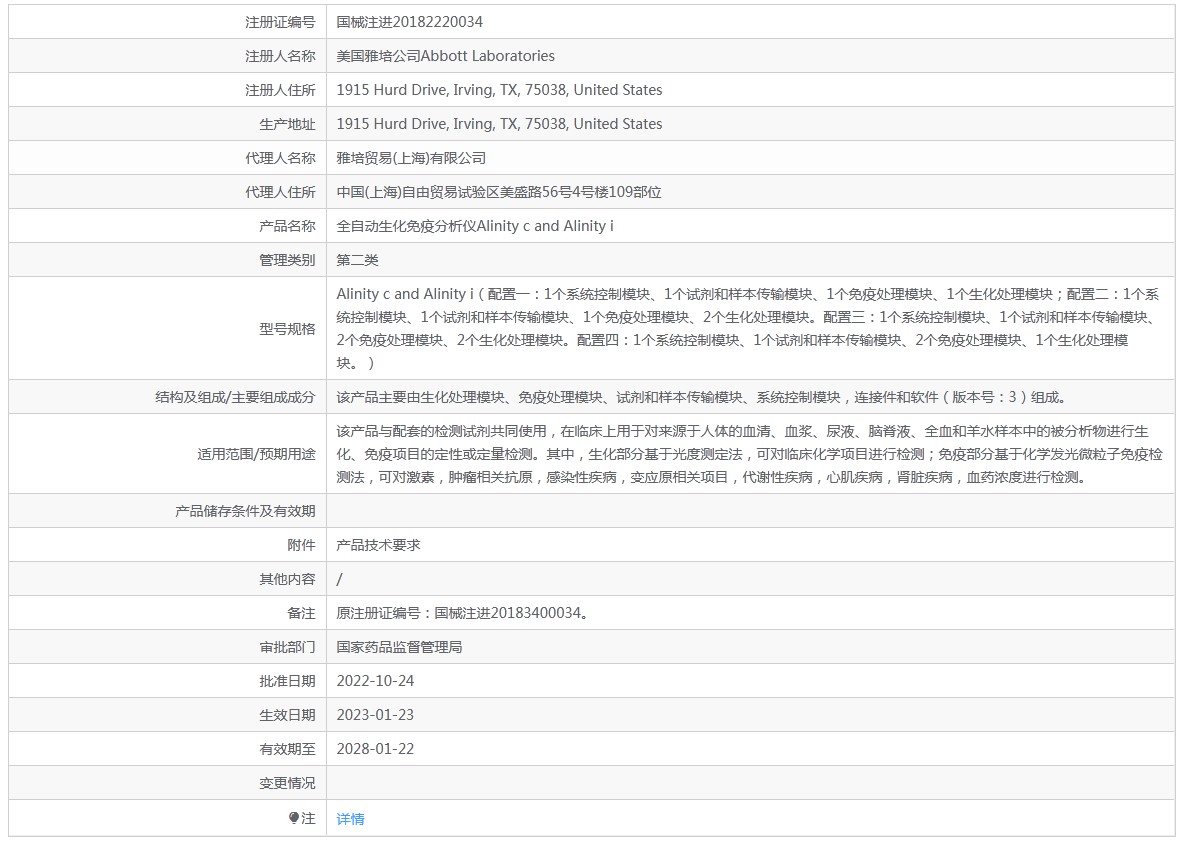The image size is (1191, 849).
Task: Select the structure composition text with 版本号：3
Action: click(x=701, y=397)
